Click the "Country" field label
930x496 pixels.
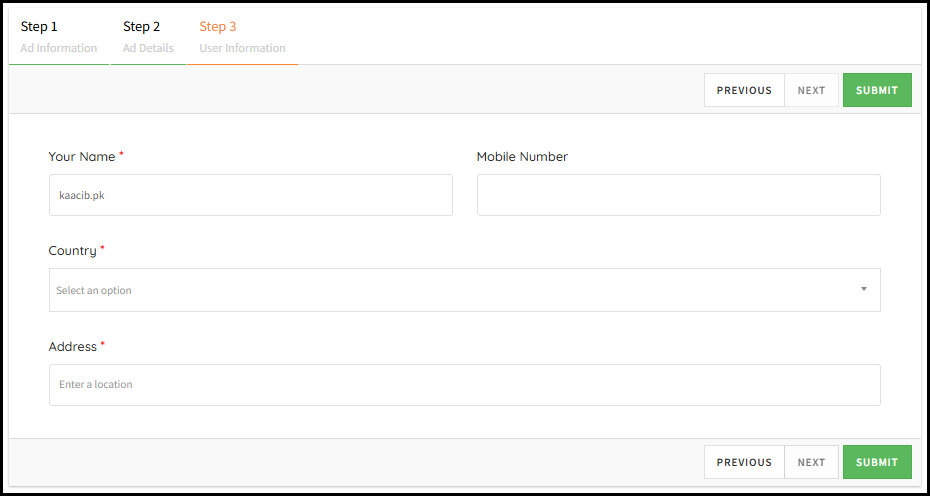(x=72, y=251)
